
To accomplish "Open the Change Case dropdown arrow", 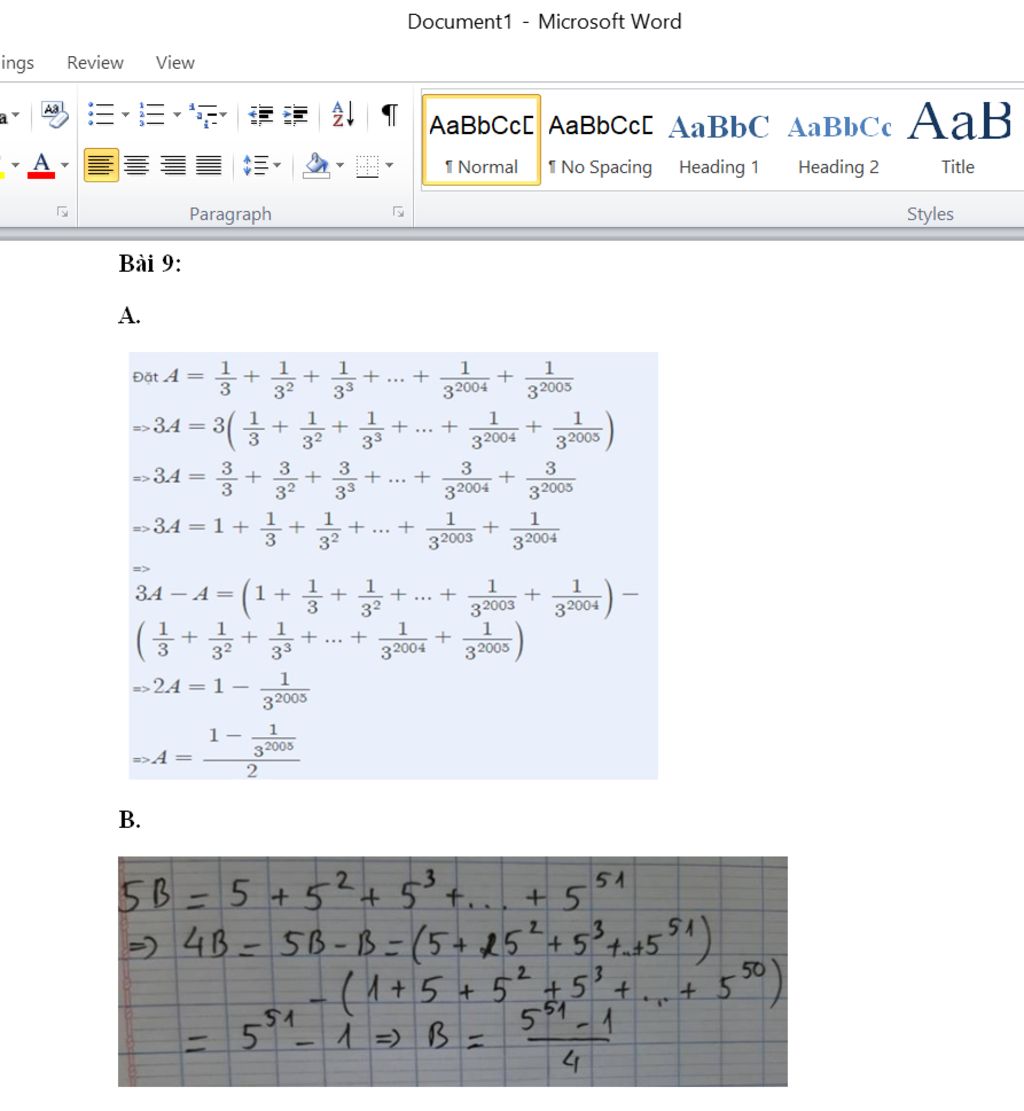I will [16, 115].
